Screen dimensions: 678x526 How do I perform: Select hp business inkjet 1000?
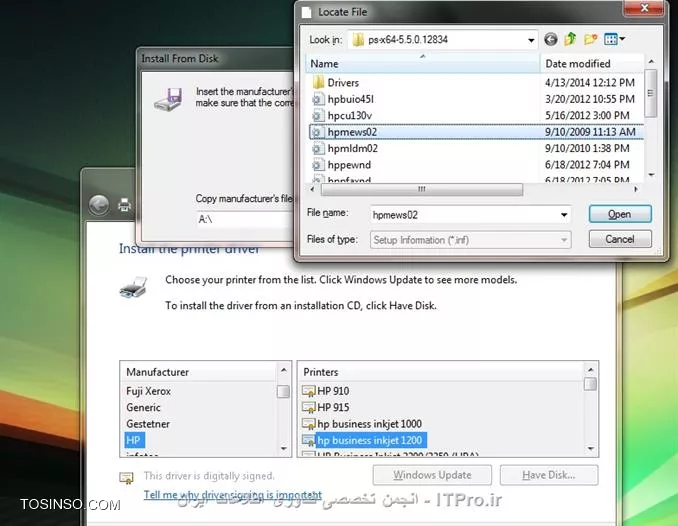(x=369, y=424)
